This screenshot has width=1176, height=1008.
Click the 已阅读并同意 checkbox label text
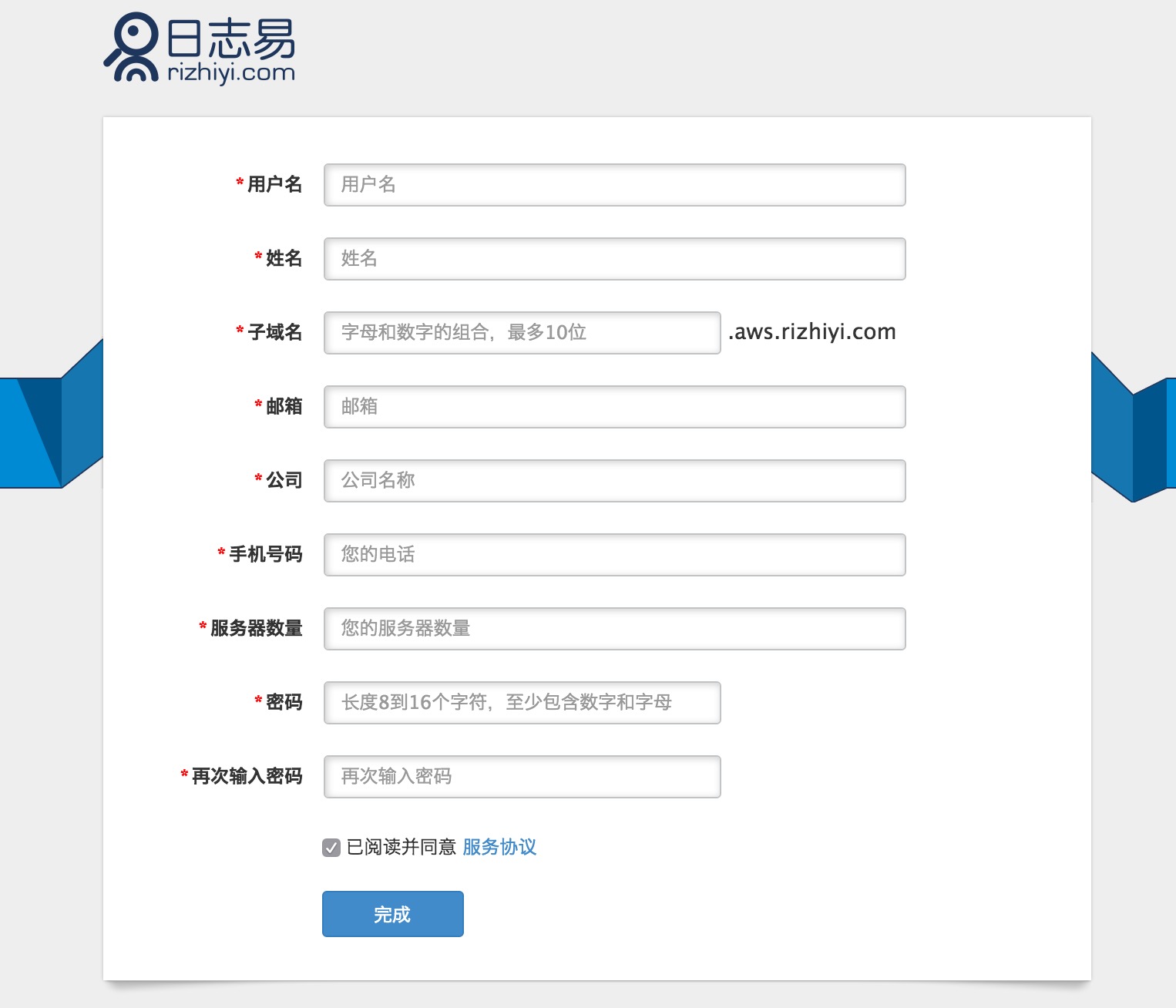(401, 847)
